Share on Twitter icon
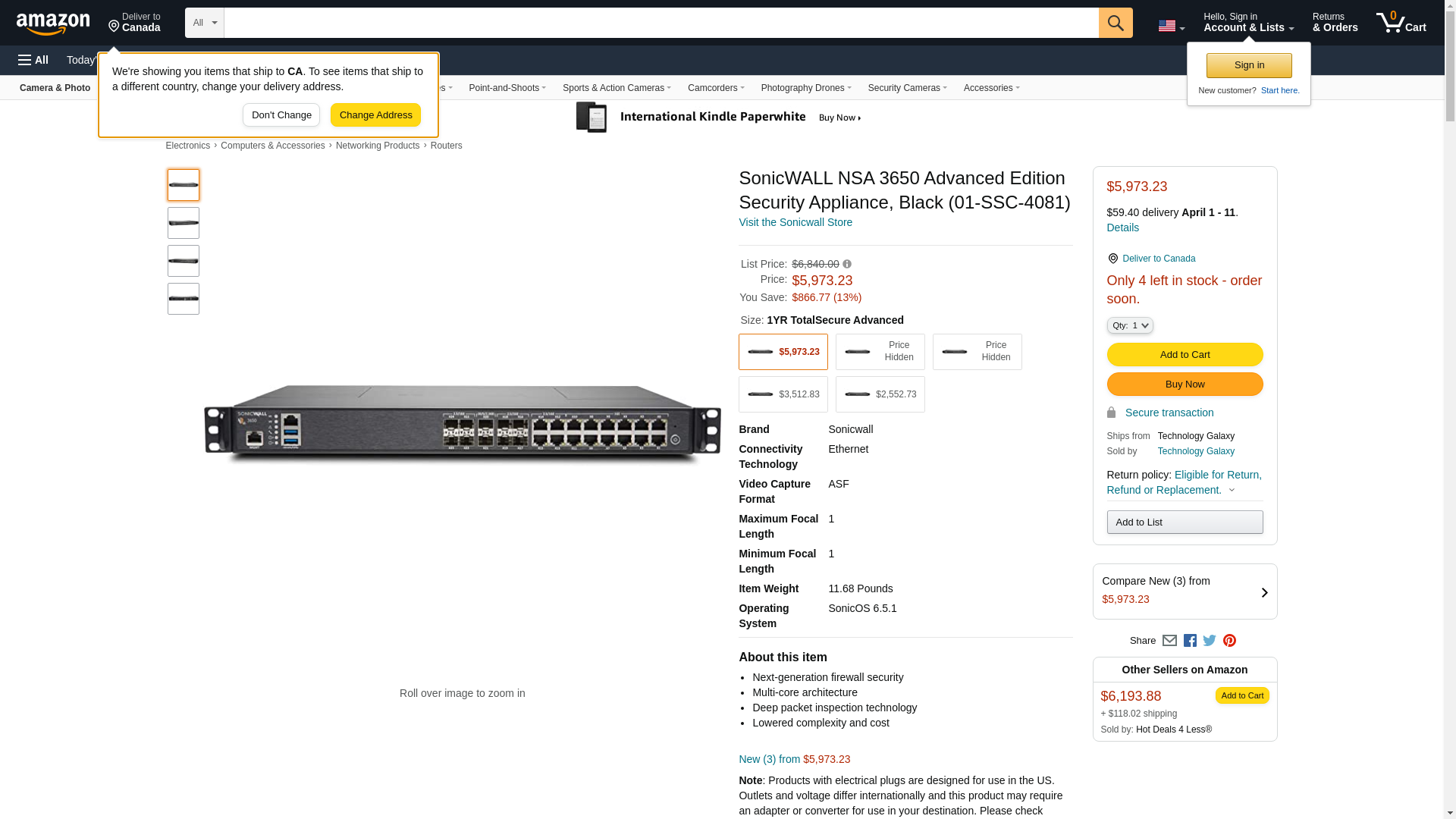This screenshot has width=1456, height=819. 1210,641
